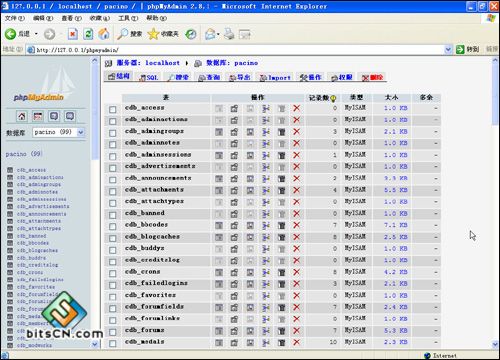This screenshot has width=500, height=360.
Task: Click the browse icon for cdb_admingroups row
Action: (x=219, y=132)
